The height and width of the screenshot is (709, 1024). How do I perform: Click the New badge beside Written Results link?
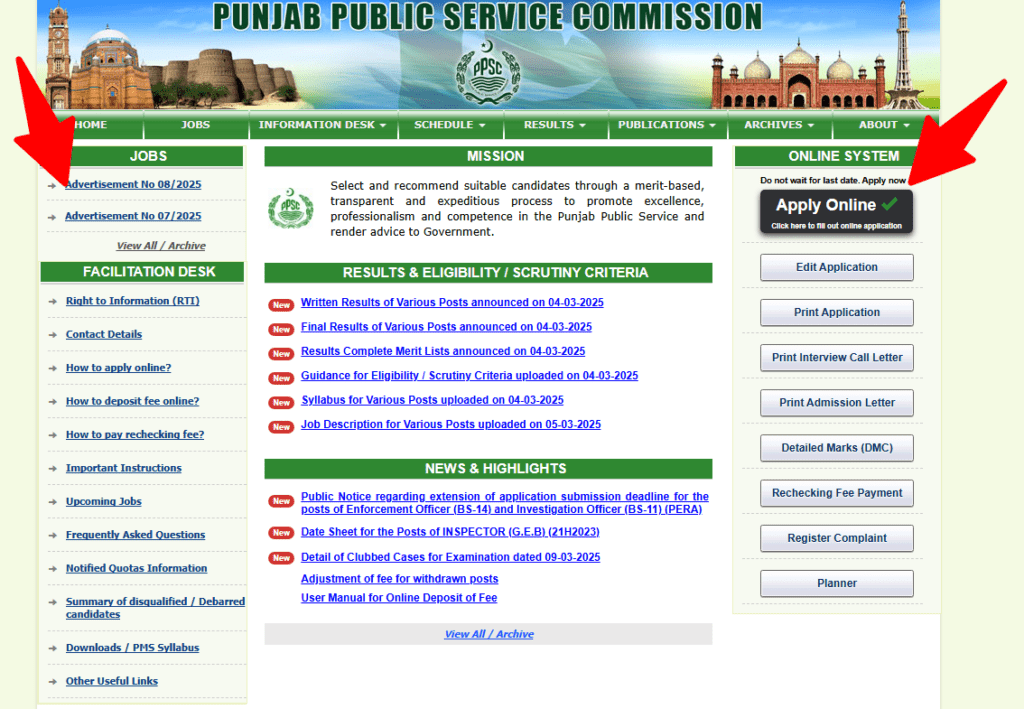click(281, 305)
